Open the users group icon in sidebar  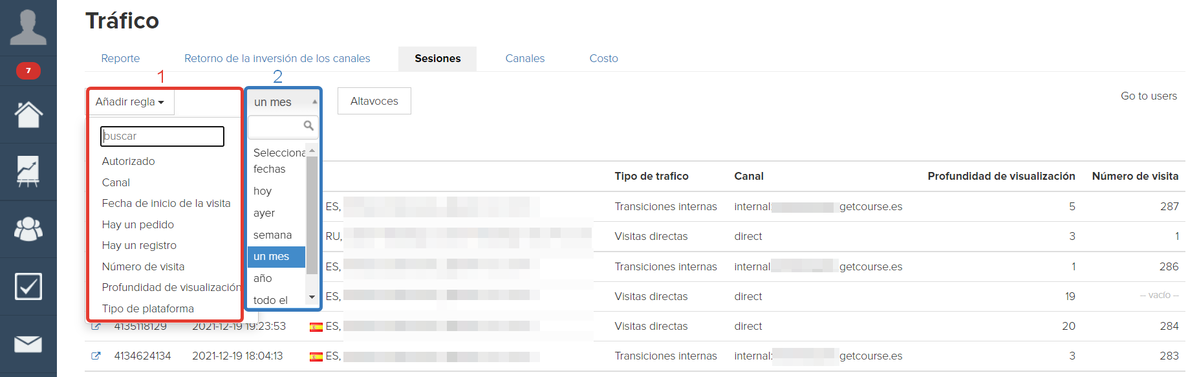tap(28, 228)
